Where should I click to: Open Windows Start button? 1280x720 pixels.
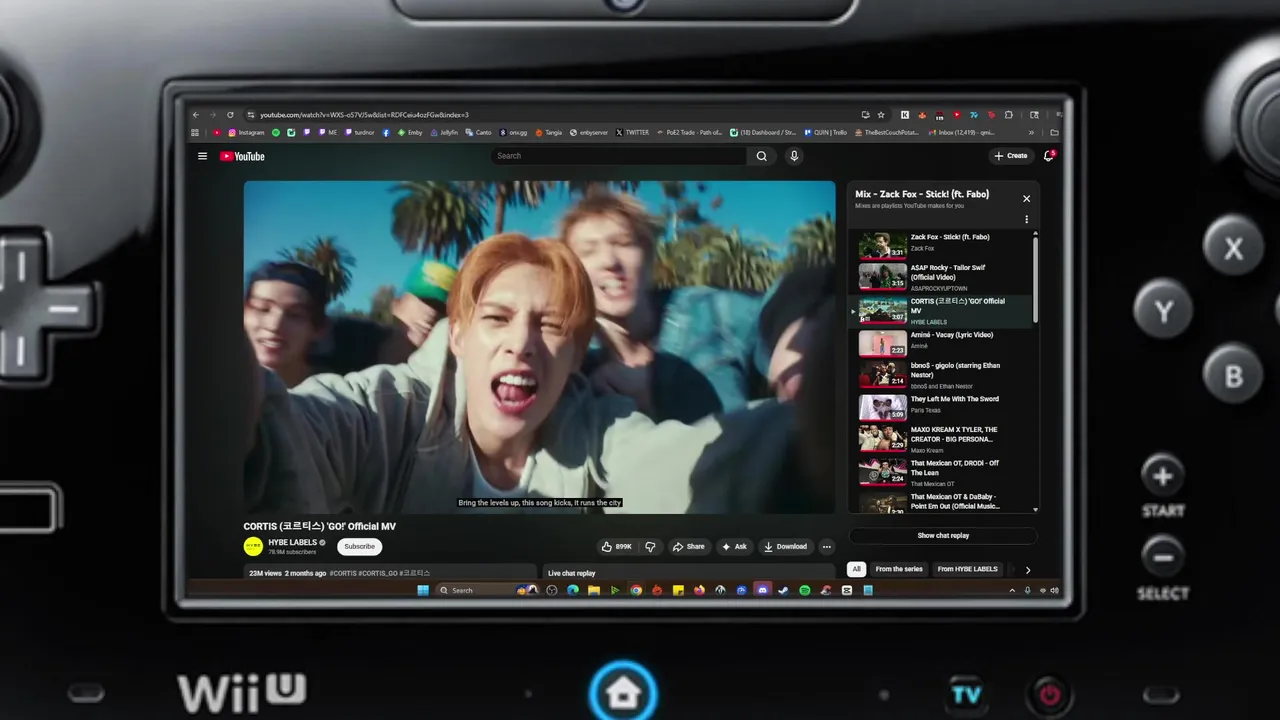[423, 590]
